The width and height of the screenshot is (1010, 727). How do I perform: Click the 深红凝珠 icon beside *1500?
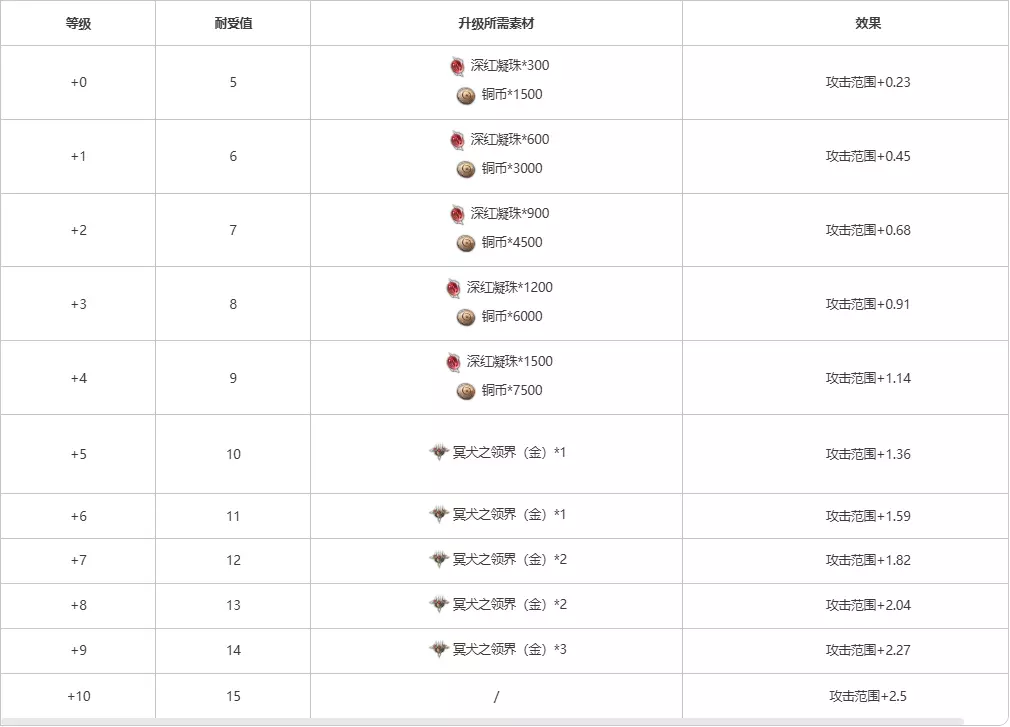click(x=453, y=362)
